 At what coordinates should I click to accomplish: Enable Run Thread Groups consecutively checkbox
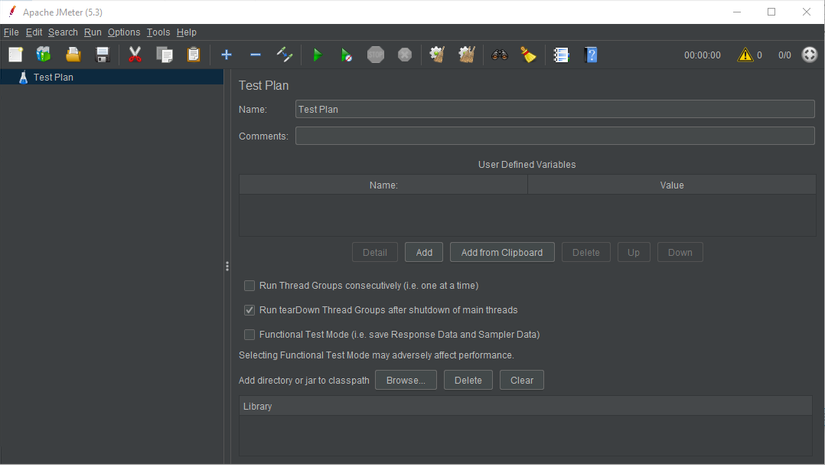click(250, 285)
